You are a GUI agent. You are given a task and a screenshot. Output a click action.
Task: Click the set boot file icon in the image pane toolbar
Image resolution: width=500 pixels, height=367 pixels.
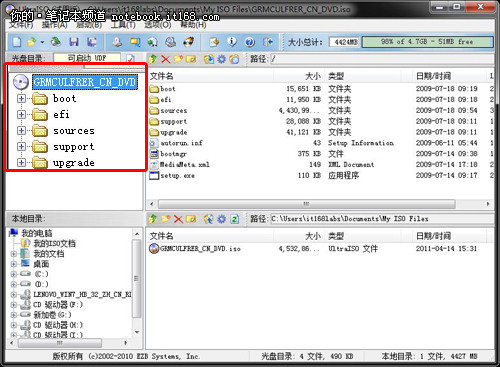point(234,59)
